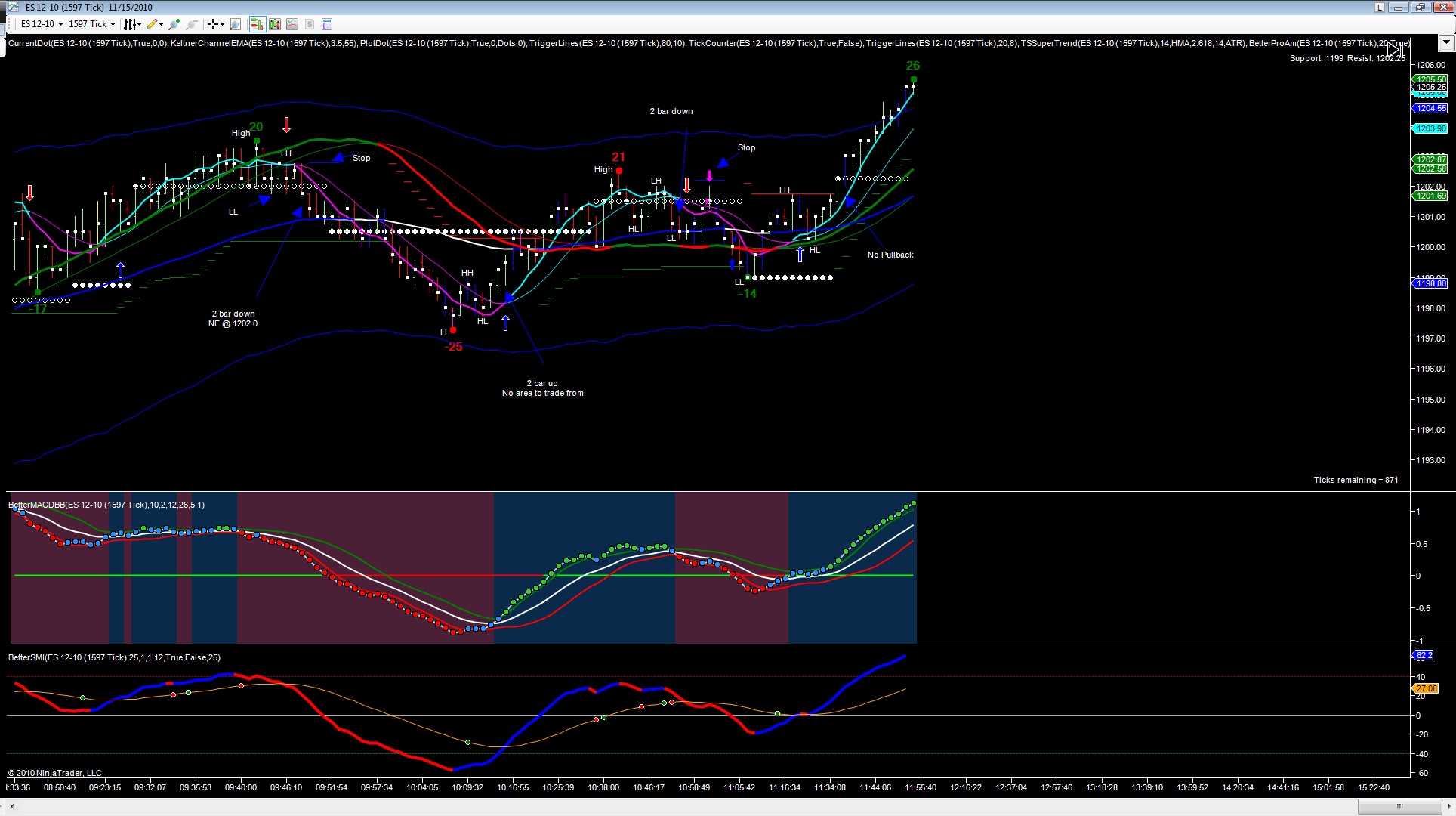Click the 1201.69 green price marker
Viewport: 1456px width, 816px height.
[1431, 196]
